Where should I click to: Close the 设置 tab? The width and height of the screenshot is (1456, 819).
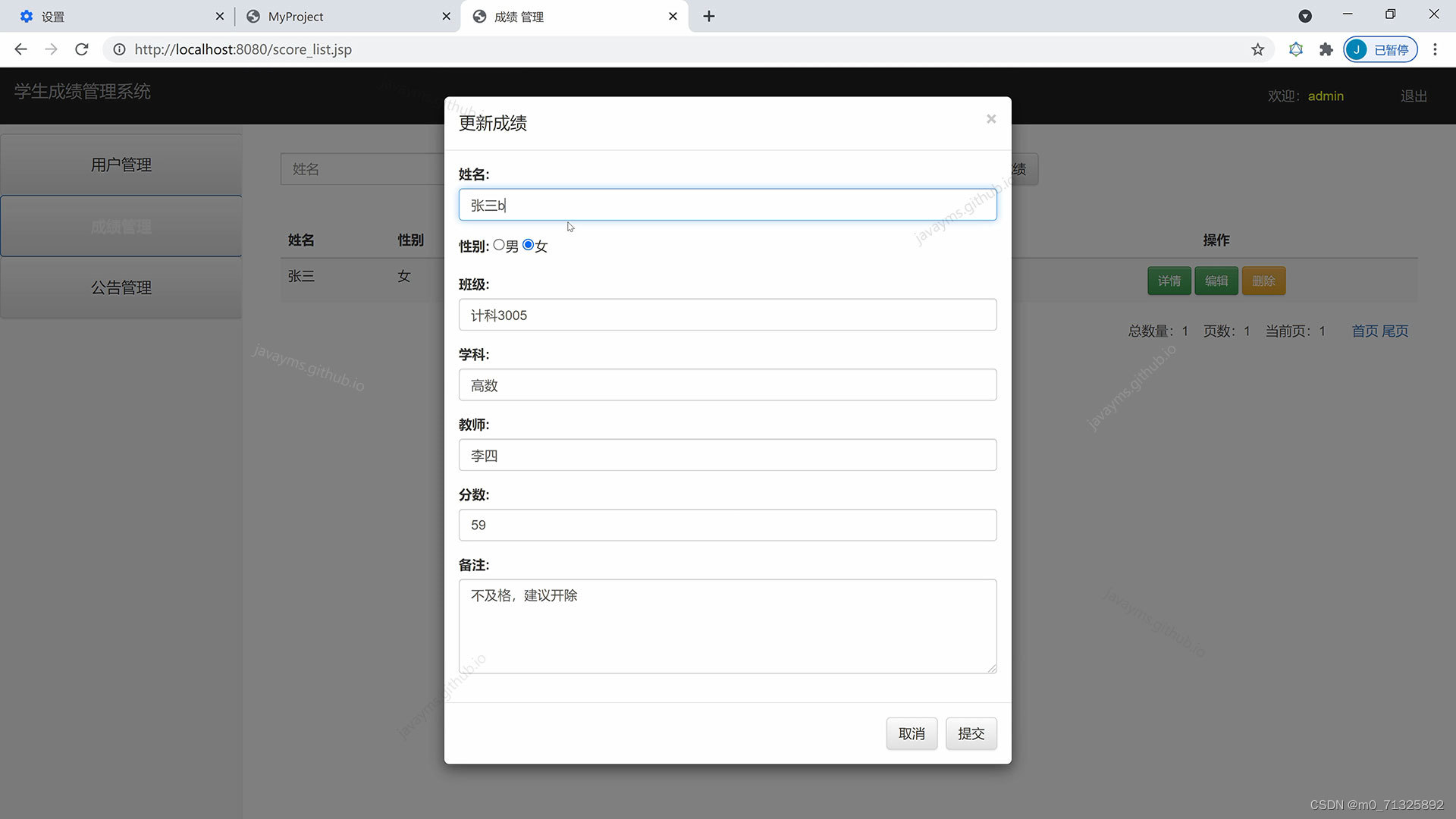coord(219,16)
